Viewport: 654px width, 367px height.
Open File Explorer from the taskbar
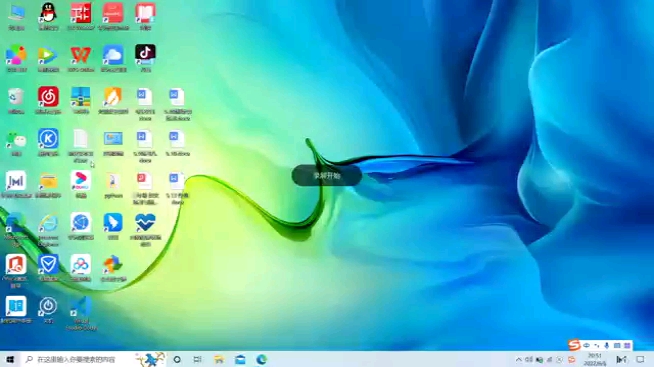click(219, 359)
